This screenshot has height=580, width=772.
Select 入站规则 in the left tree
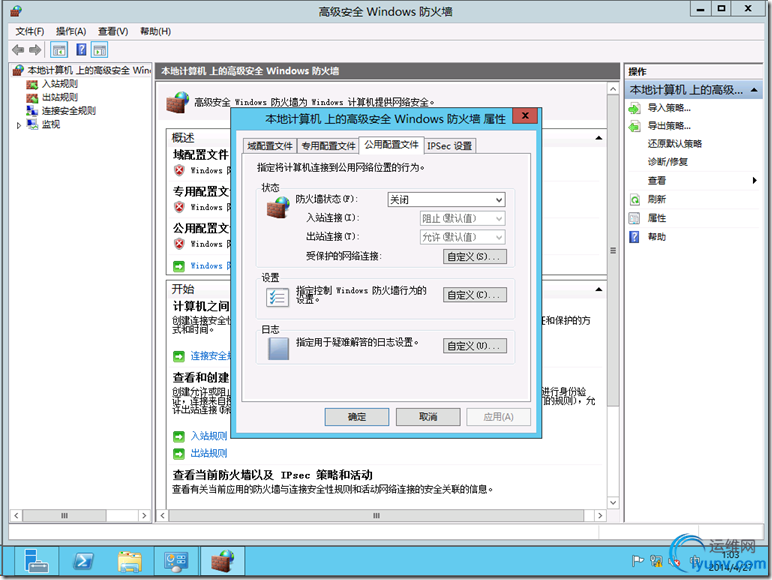coord(60,84)
